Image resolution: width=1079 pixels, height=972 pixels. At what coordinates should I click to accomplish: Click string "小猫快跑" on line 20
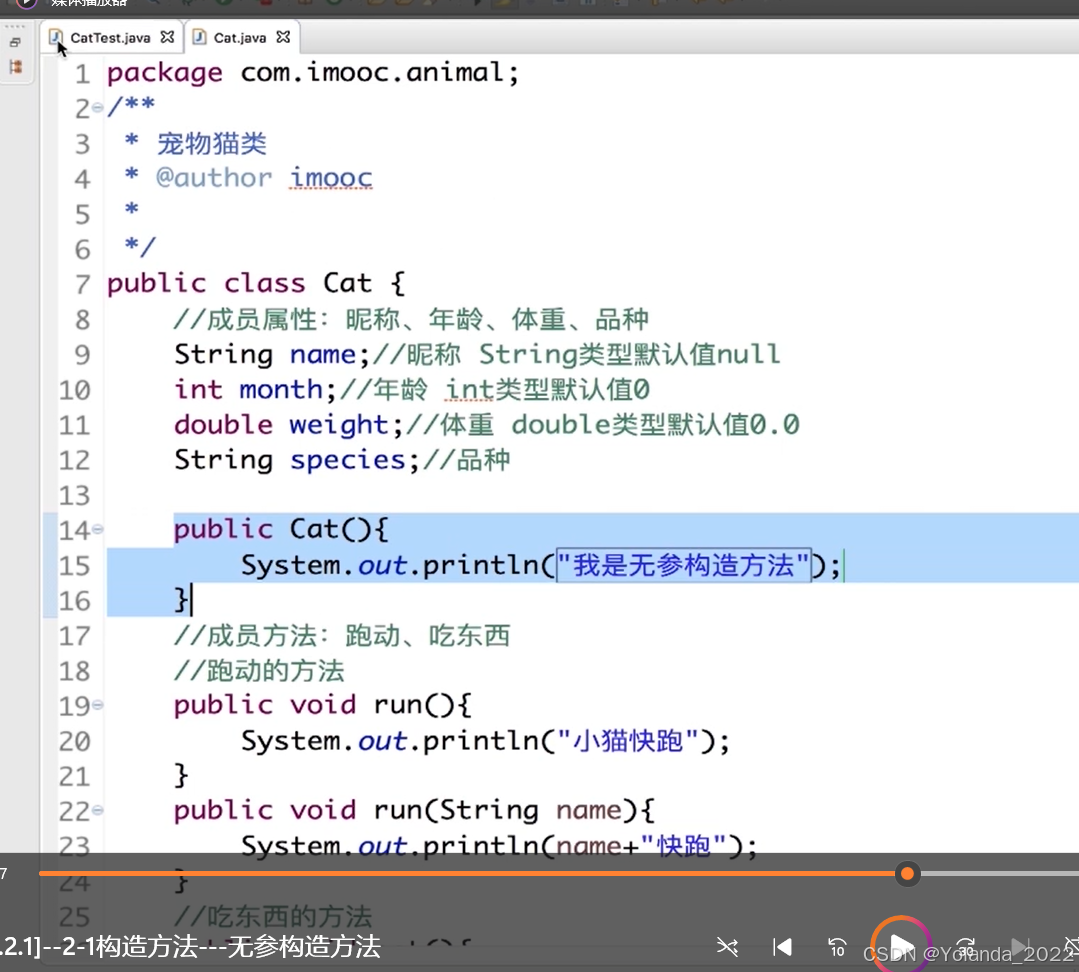(x=628, y=741)
